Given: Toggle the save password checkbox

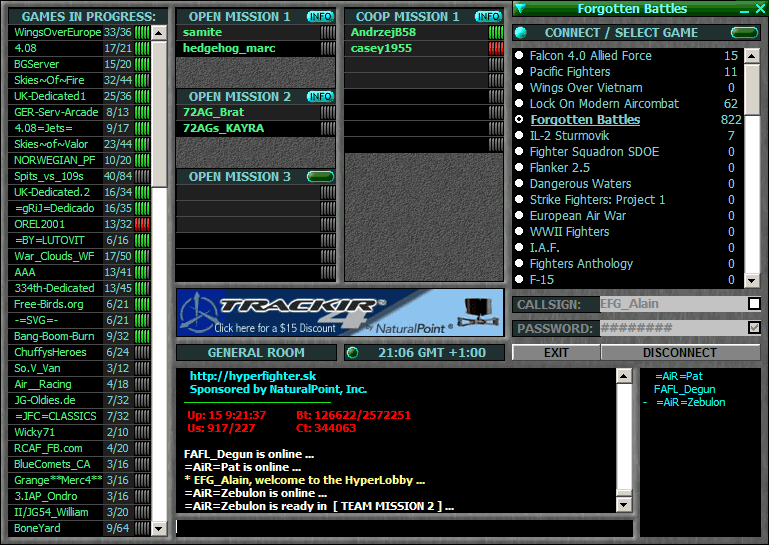Looking at the screenshot, I should point(754,328).
